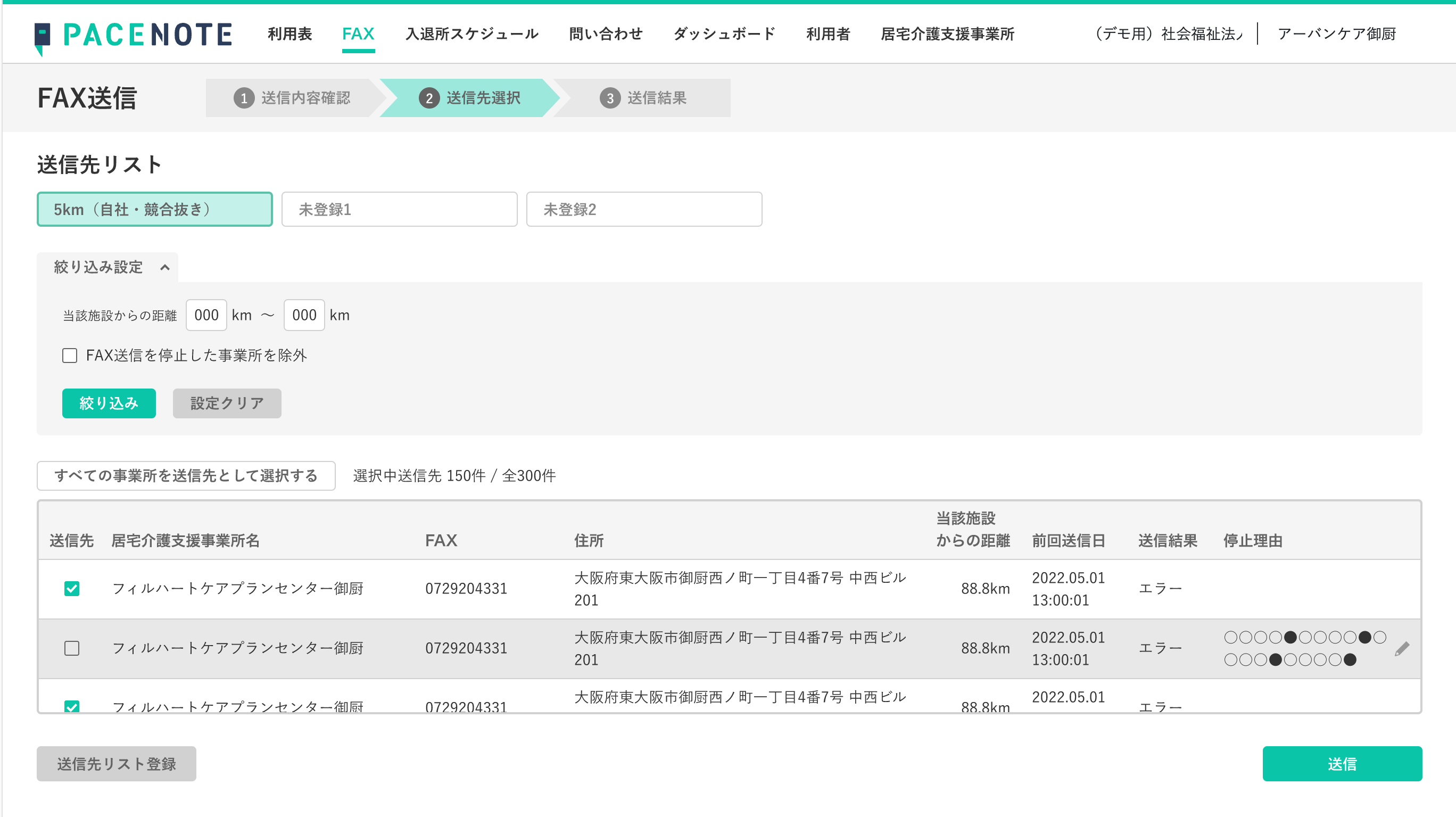The height and width of the screenshot is (817, 1456).
Task: Switch to the 5km（自社・競合抜き）list
Action: (x=154, y=209)
